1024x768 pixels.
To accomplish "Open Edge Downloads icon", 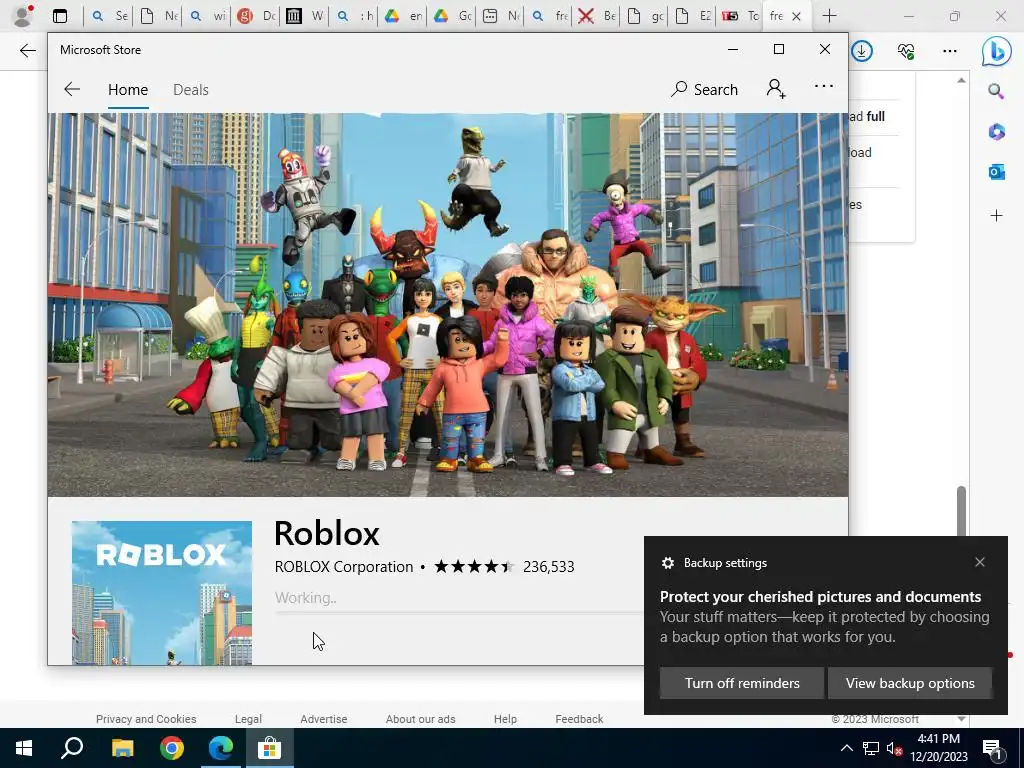I will 861,51.
